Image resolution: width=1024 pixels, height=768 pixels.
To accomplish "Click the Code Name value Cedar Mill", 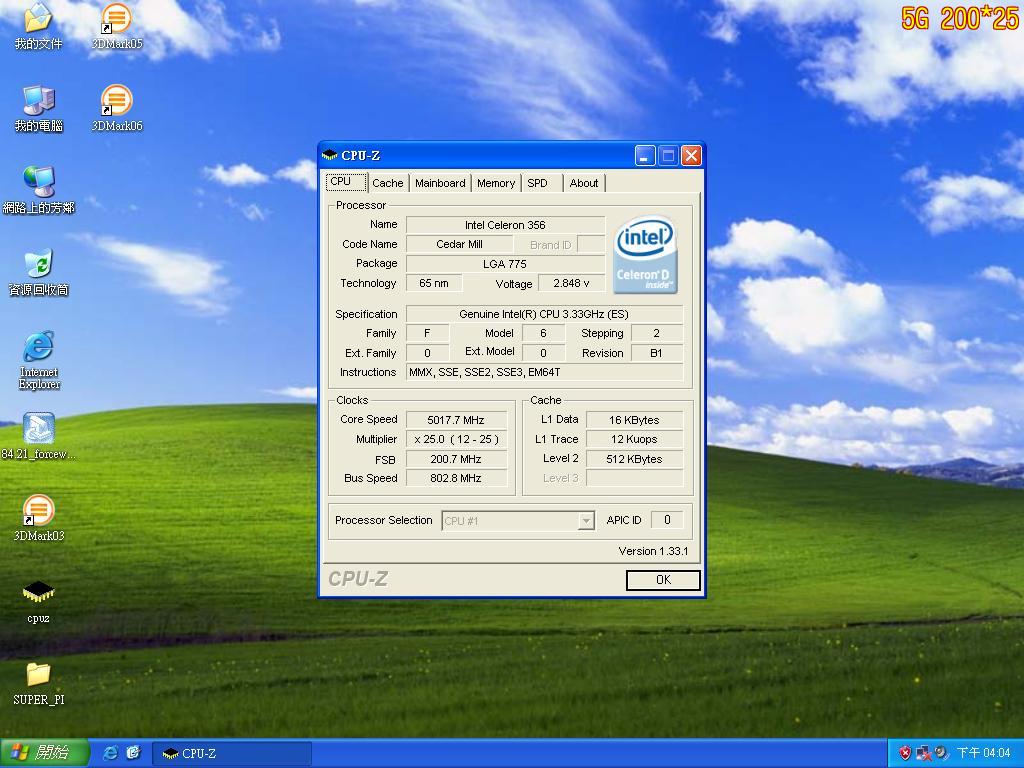I will (459, 244).
